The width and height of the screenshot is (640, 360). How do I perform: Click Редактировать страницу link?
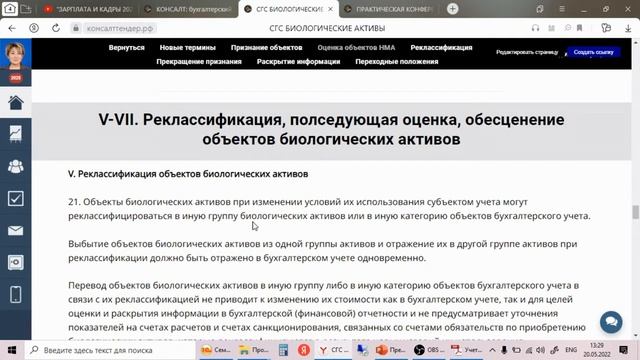point(527,52)
